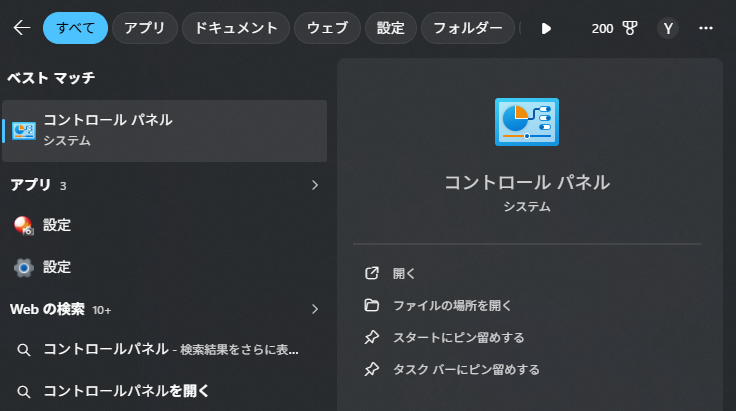Switch to the 設定 filter tab

pyautogui.click(x=391, y=28)
